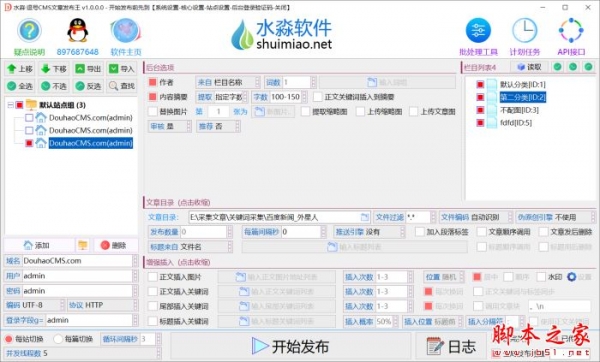600x362 pixels.
Task: Click 添加 add site button
Action: tap(37, 245)
